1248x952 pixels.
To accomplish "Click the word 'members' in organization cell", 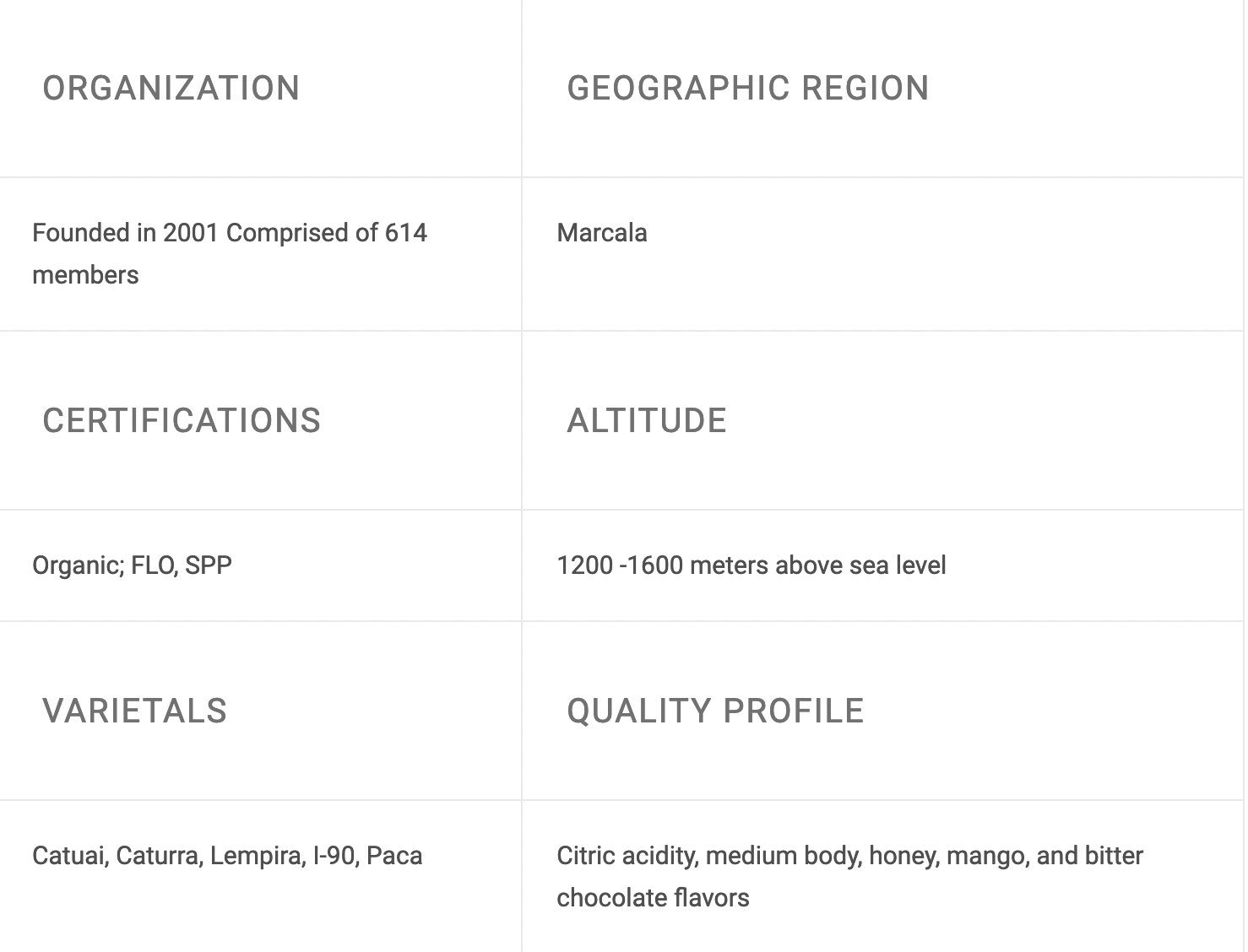I will [x=85, y=275].
